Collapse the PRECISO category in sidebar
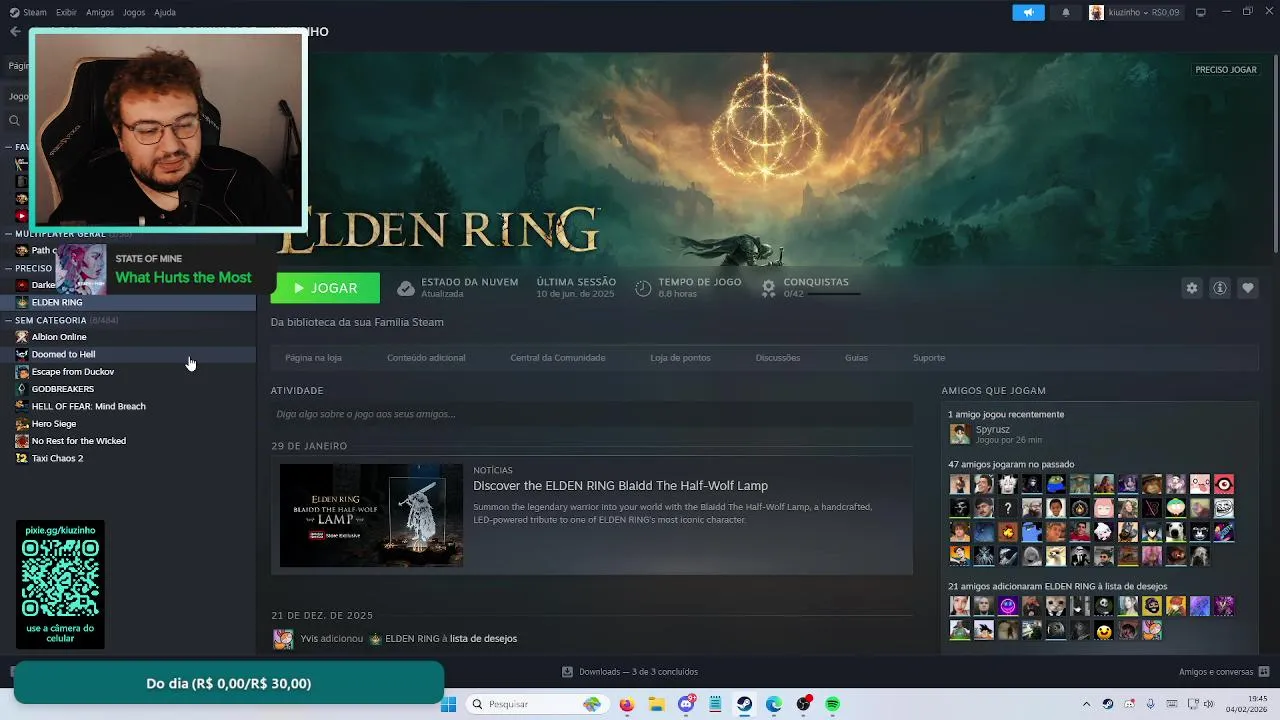The width and height of the screenshot is (1280, 720). coord(9,268)
